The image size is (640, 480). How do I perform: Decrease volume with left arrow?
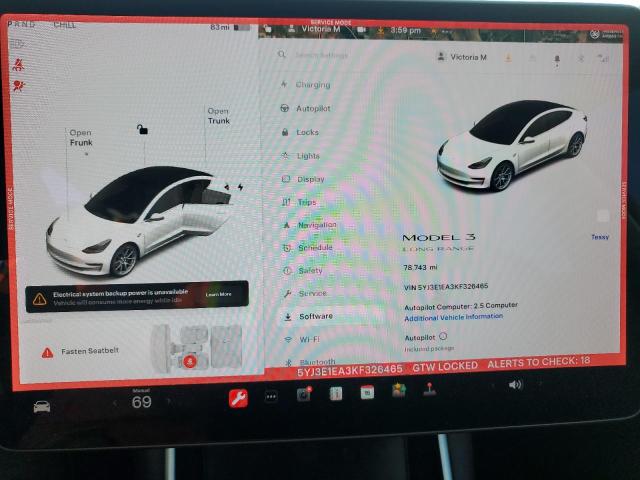(493, 386)
